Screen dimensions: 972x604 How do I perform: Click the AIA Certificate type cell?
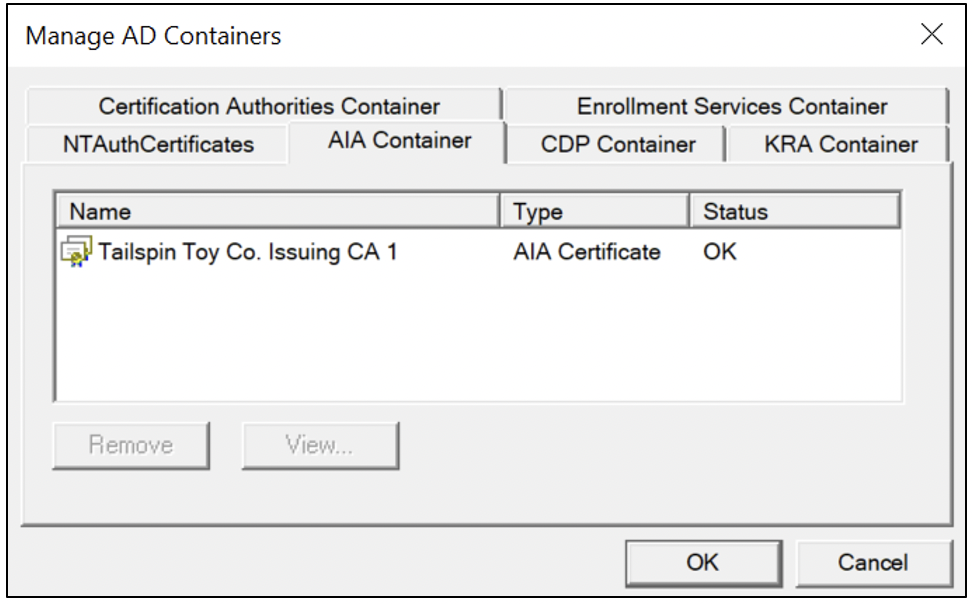click(586, 252)
